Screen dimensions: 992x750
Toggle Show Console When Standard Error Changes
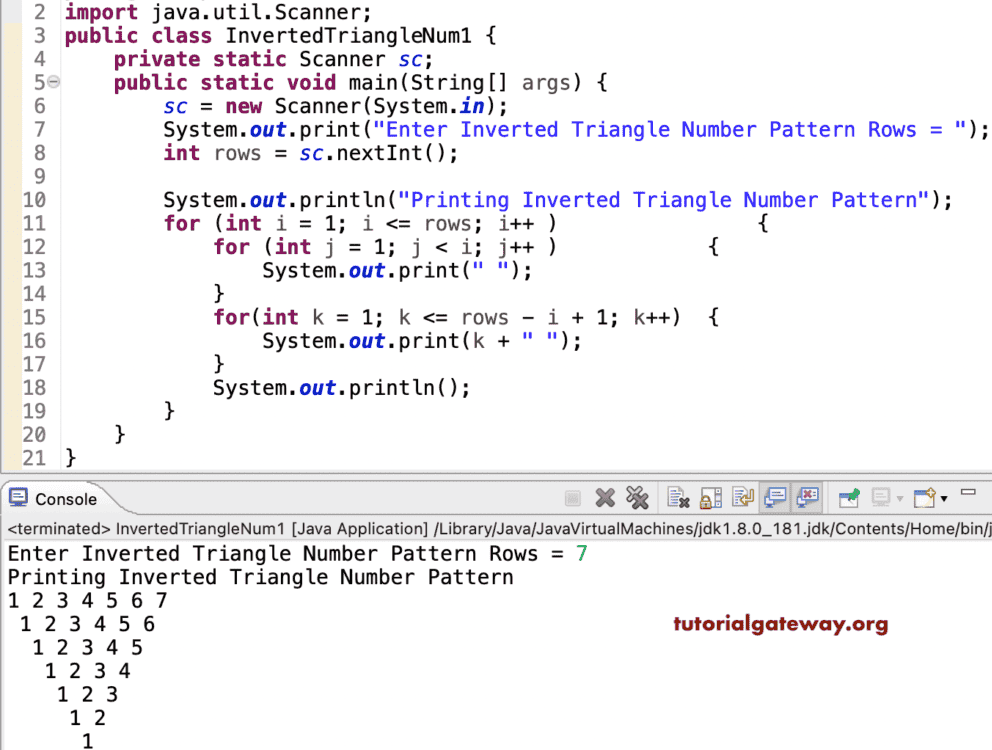click(808, 497)
